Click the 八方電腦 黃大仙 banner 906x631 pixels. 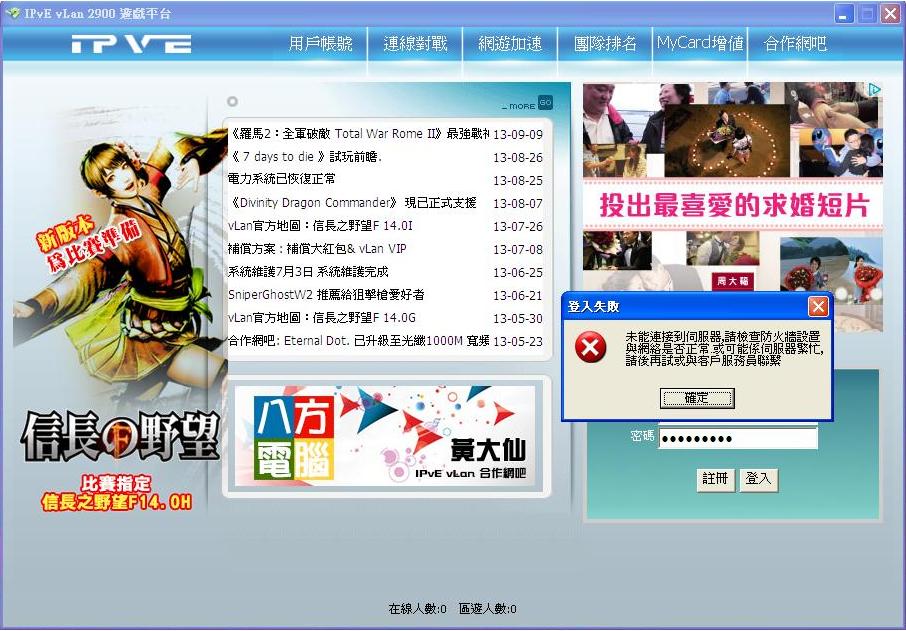[x=385, y=436]
